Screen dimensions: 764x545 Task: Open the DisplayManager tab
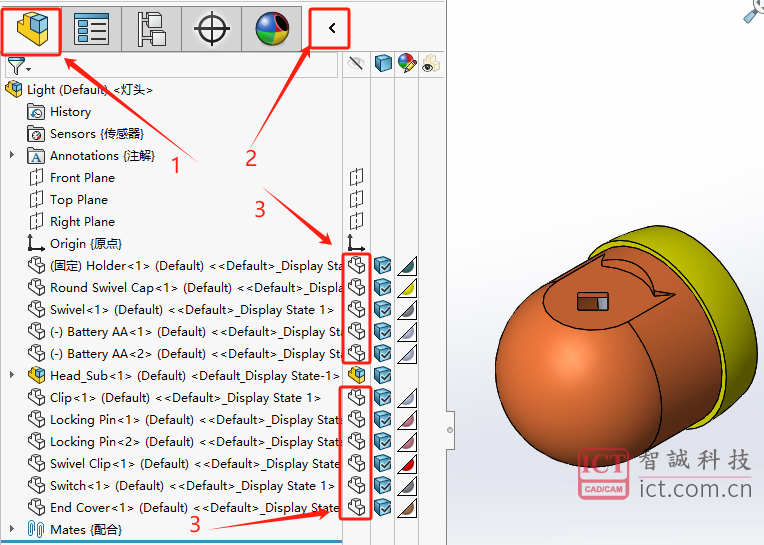coord(272,29)
